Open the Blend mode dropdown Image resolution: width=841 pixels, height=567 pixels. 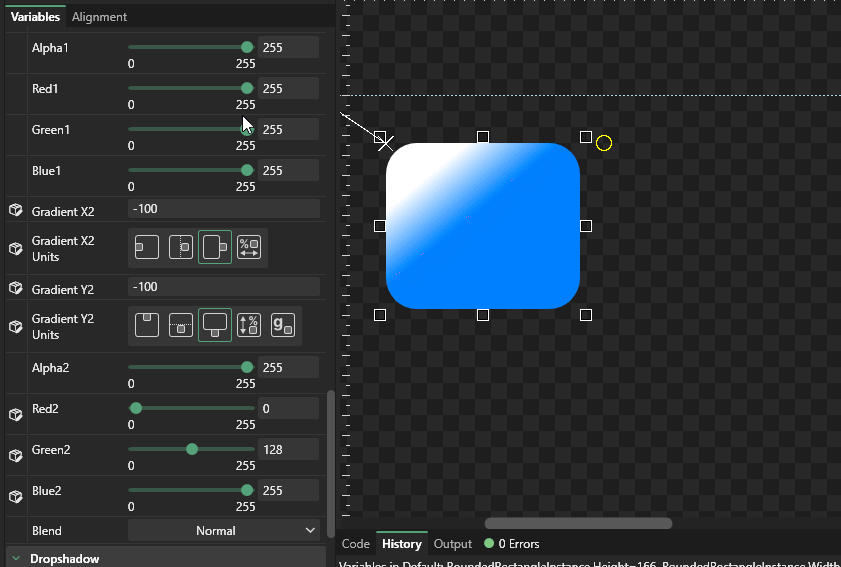coord(223,531)
